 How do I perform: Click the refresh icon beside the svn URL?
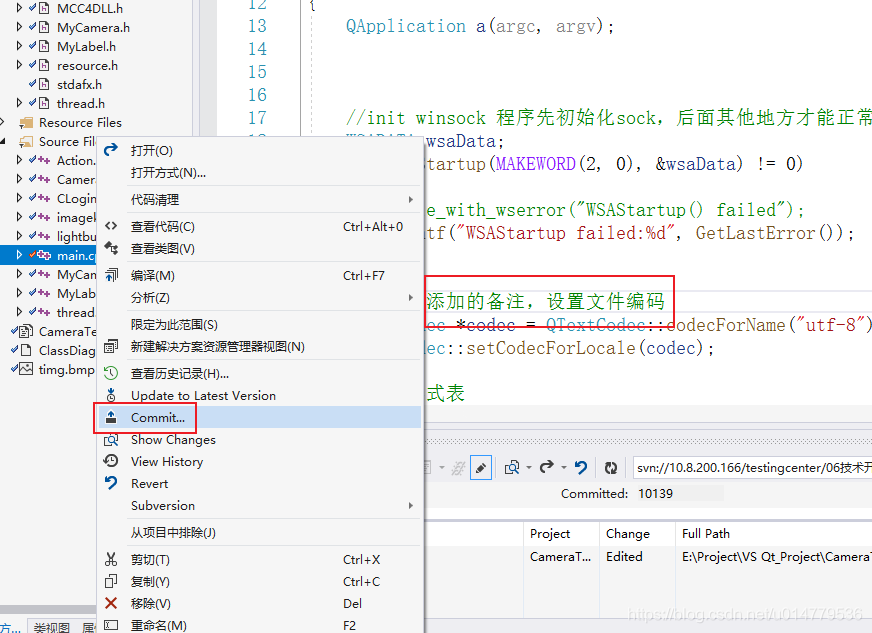(x=609, y=467)
